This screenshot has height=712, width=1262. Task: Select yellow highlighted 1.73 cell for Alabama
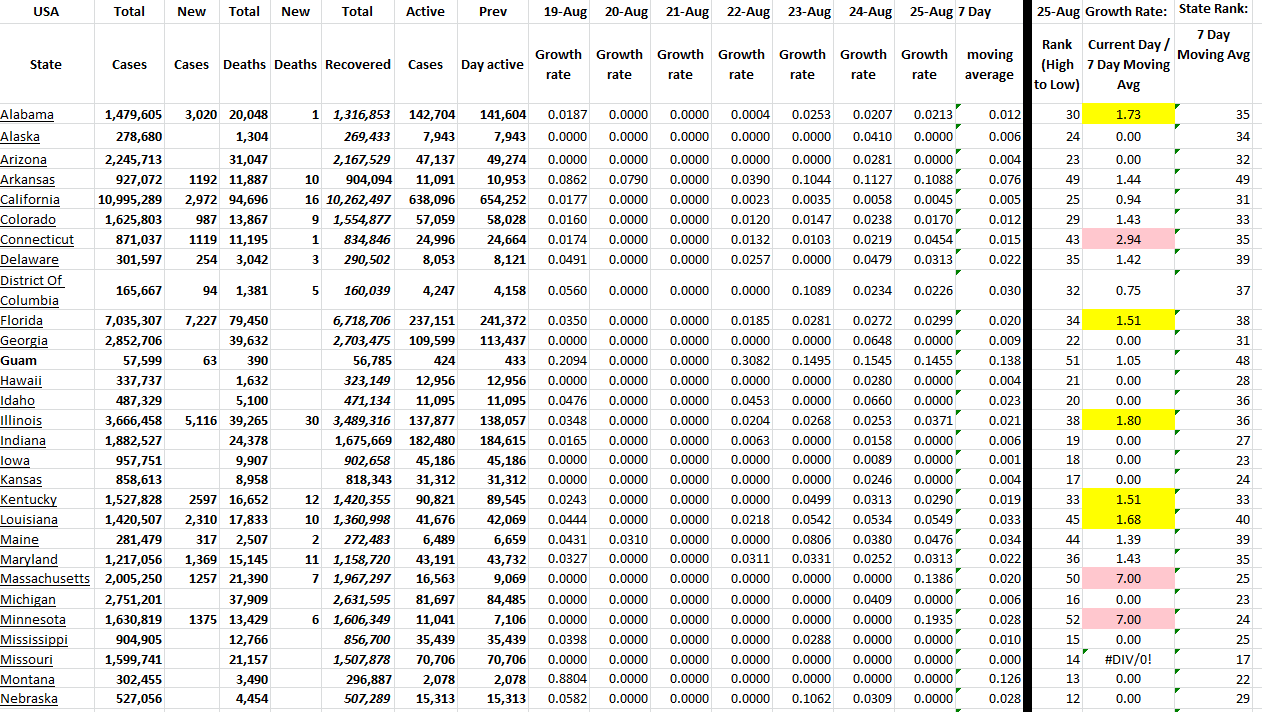[1128, 115]
